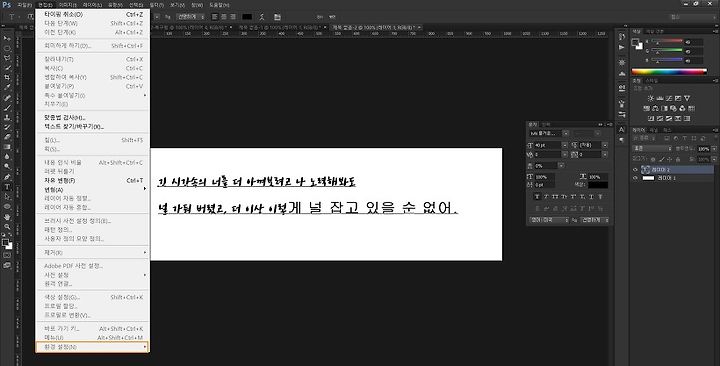Click the layer fill 100% field

tap(703, 159)
